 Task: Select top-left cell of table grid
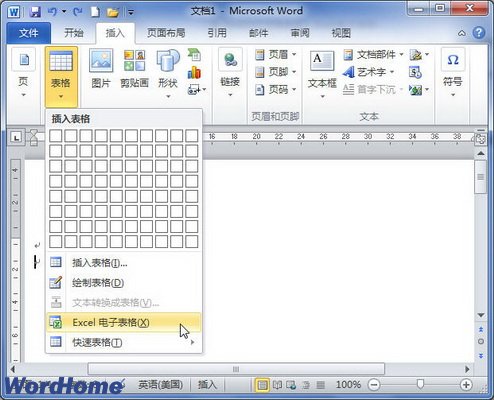point(56,136)
